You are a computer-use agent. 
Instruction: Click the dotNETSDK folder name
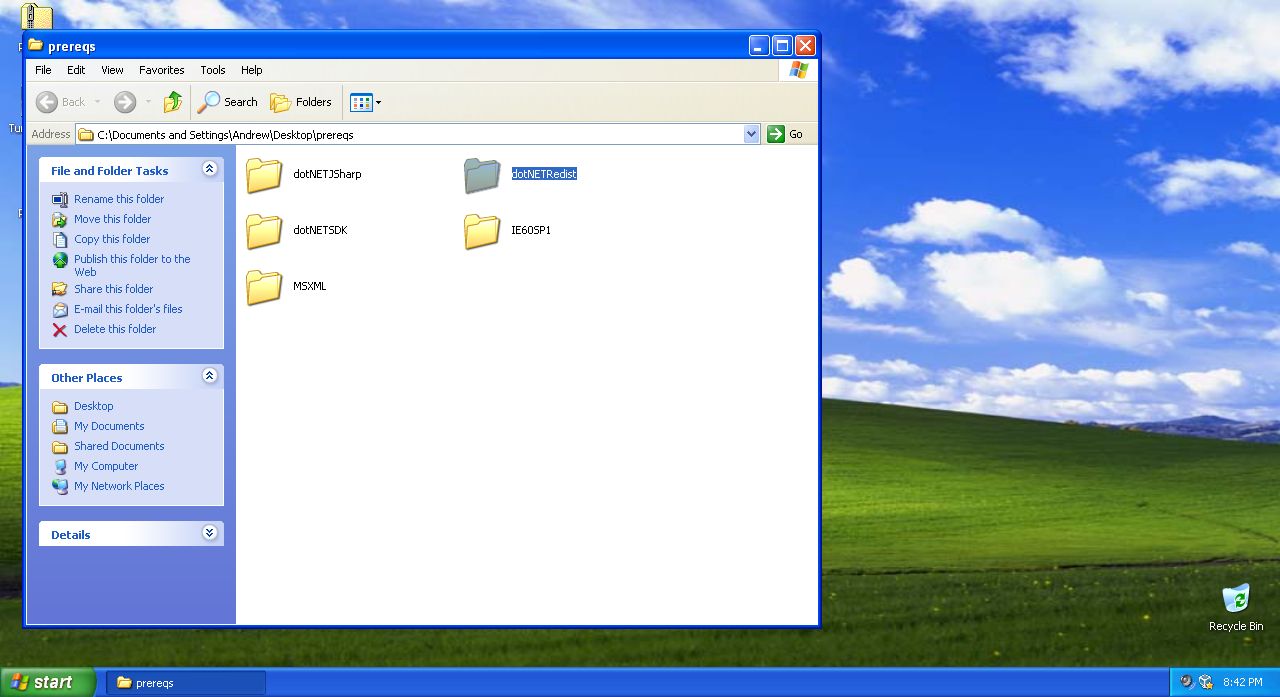pyautogui.click(x=320, y=230)
